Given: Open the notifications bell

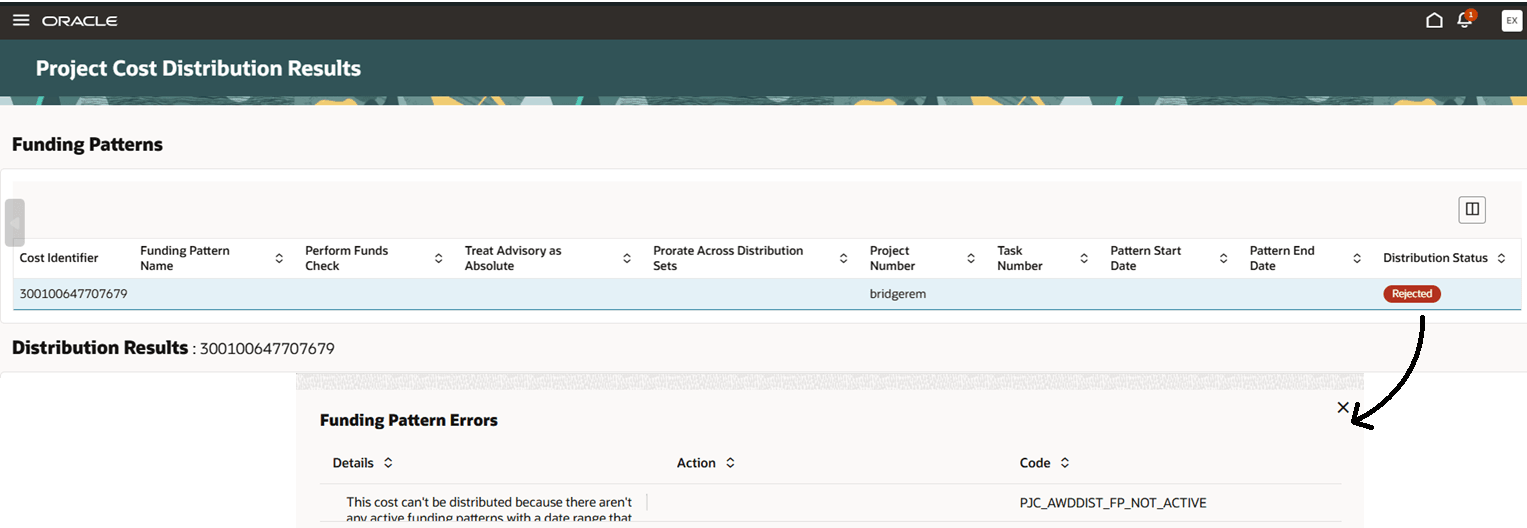Looking at the screenshot, I should pyautogui.click(x=1465, y=20).
